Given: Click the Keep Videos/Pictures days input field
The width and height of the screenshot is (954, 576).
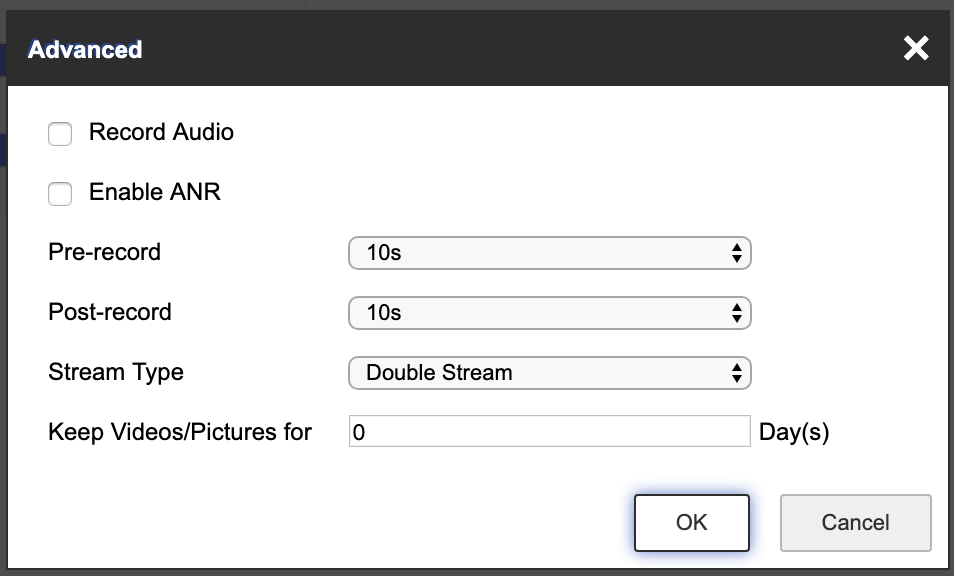Looking at the screenshot, I should (548, 432).
